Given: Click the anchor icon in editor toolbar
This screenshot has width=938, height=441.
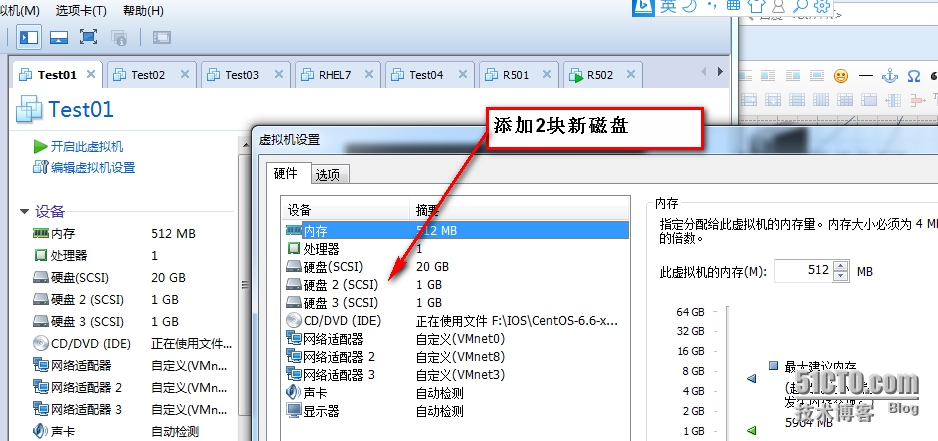Looking at the screenshot, I should click(890, 76).
